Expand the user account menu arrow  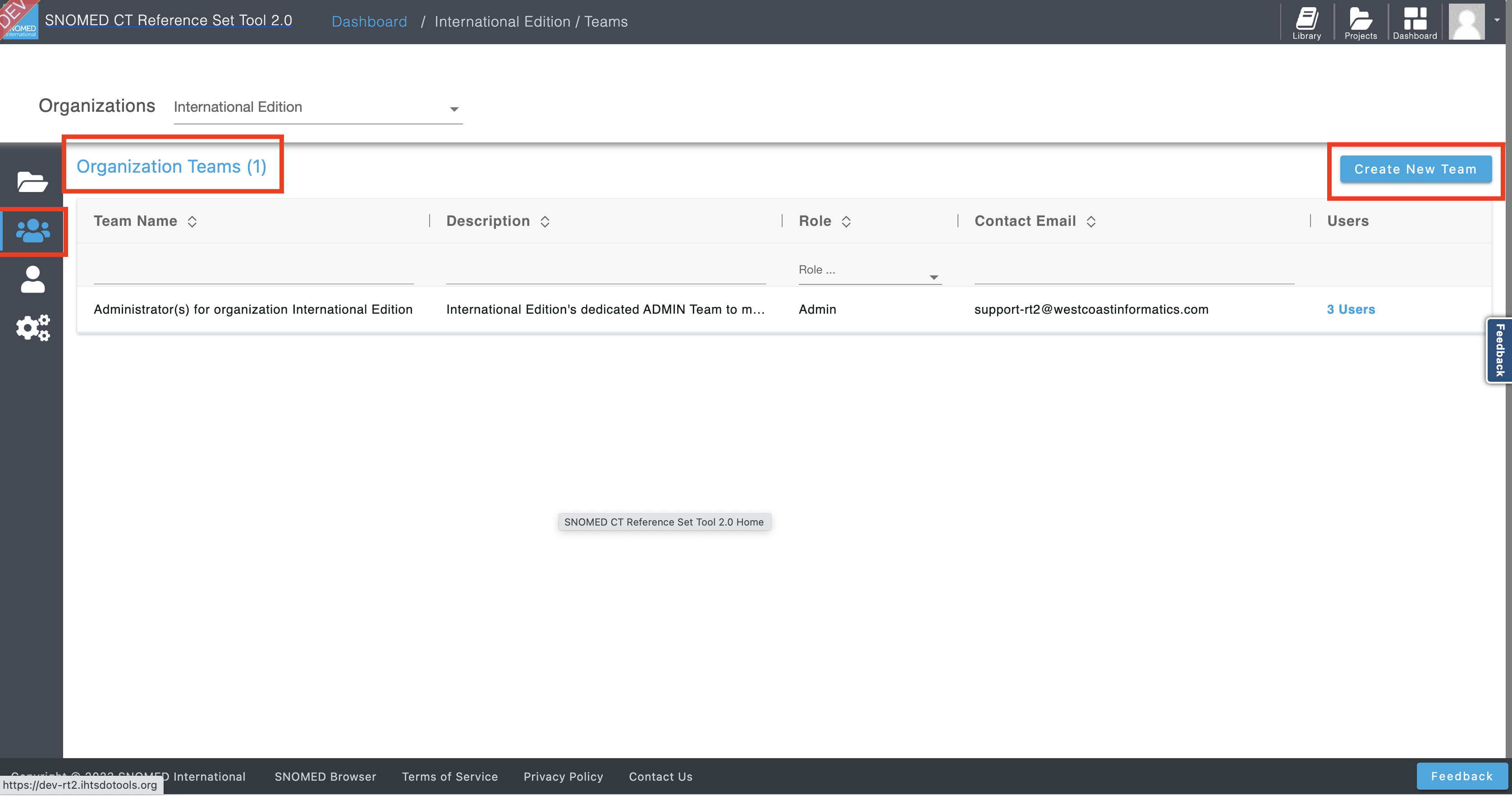(1497, 20)
